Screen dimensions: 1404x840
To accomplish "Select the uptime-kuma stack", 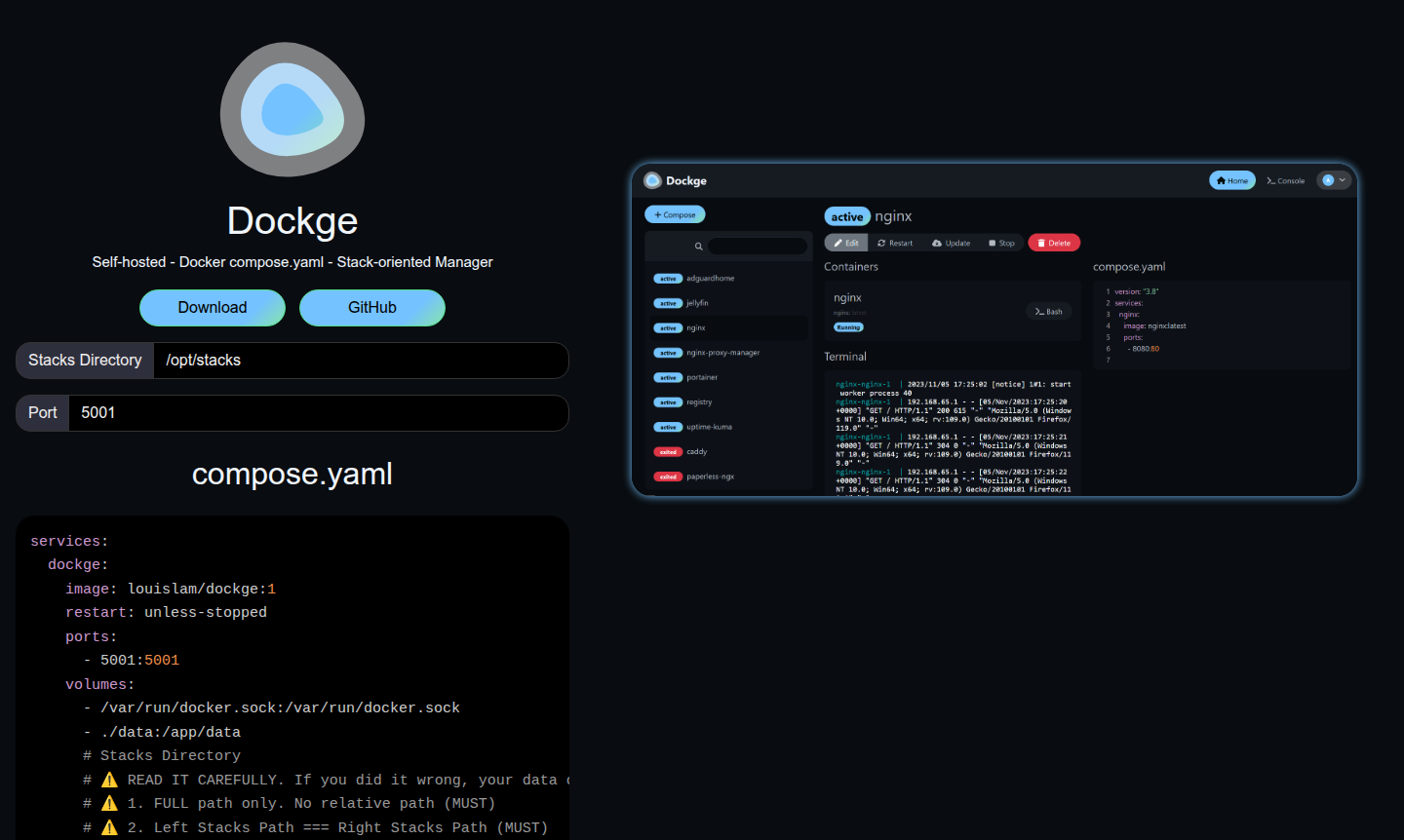I will click(x=709, y=427).
